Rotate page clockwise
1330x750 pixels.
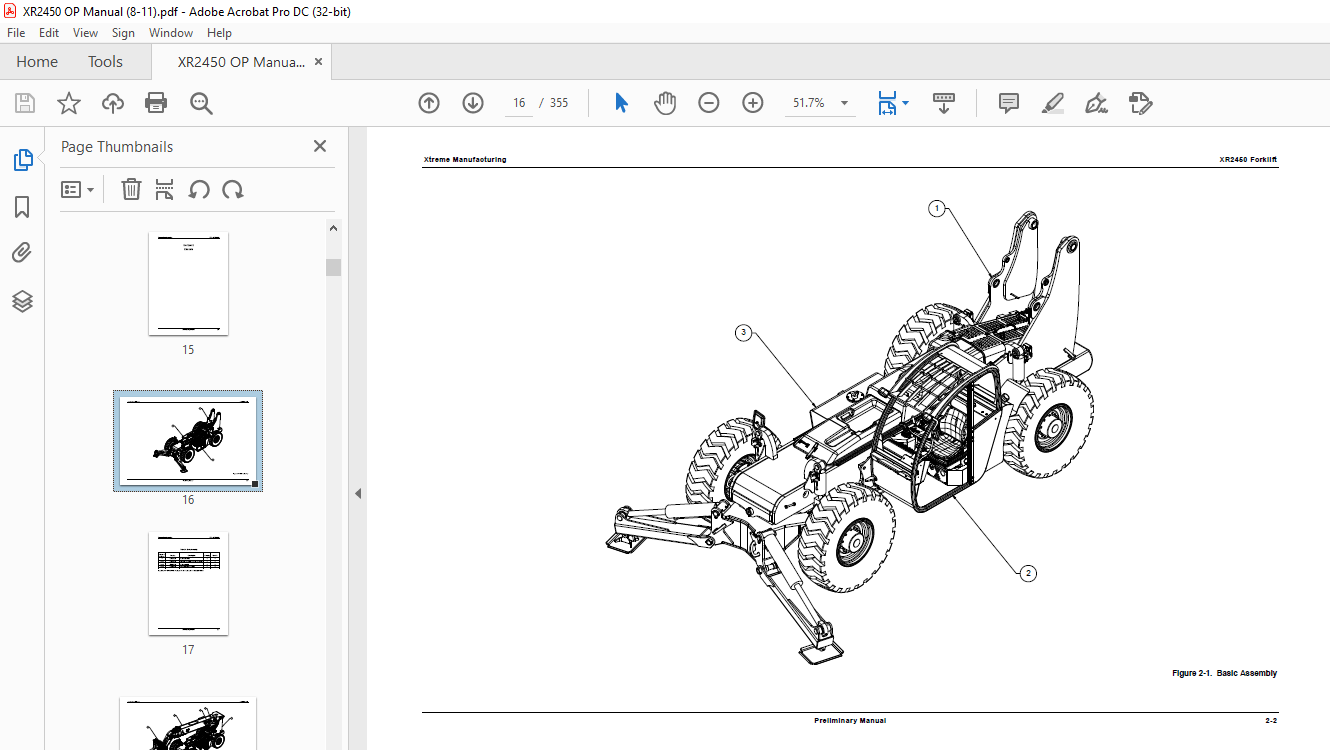[x=233, y=189]
